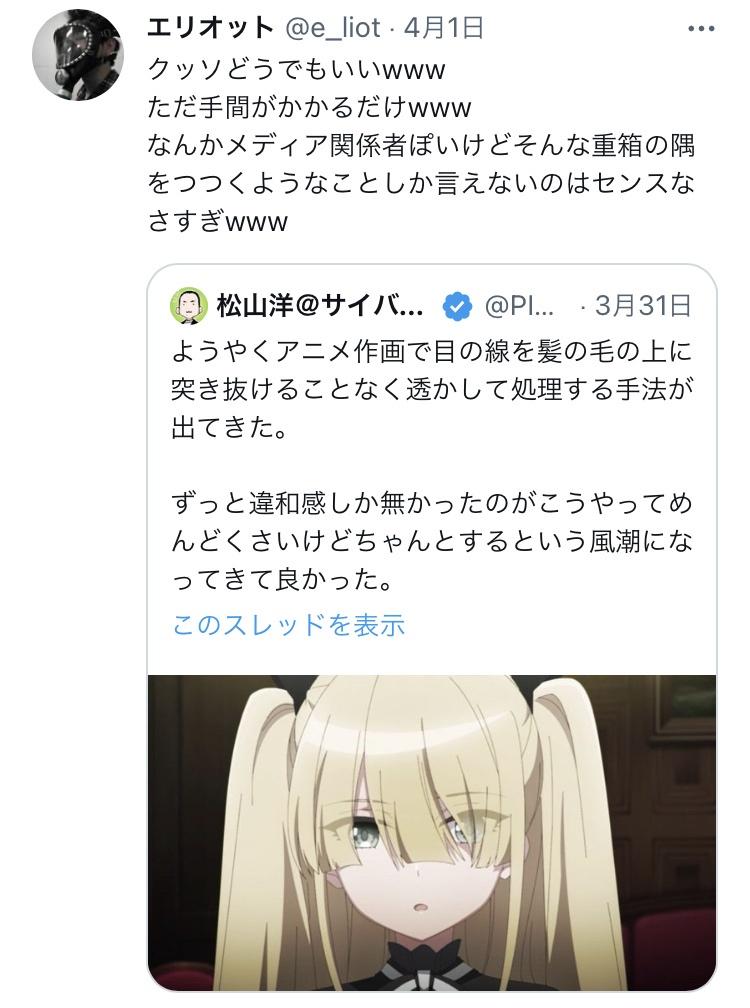Open the blonde anime girl image

coord(432,832)
